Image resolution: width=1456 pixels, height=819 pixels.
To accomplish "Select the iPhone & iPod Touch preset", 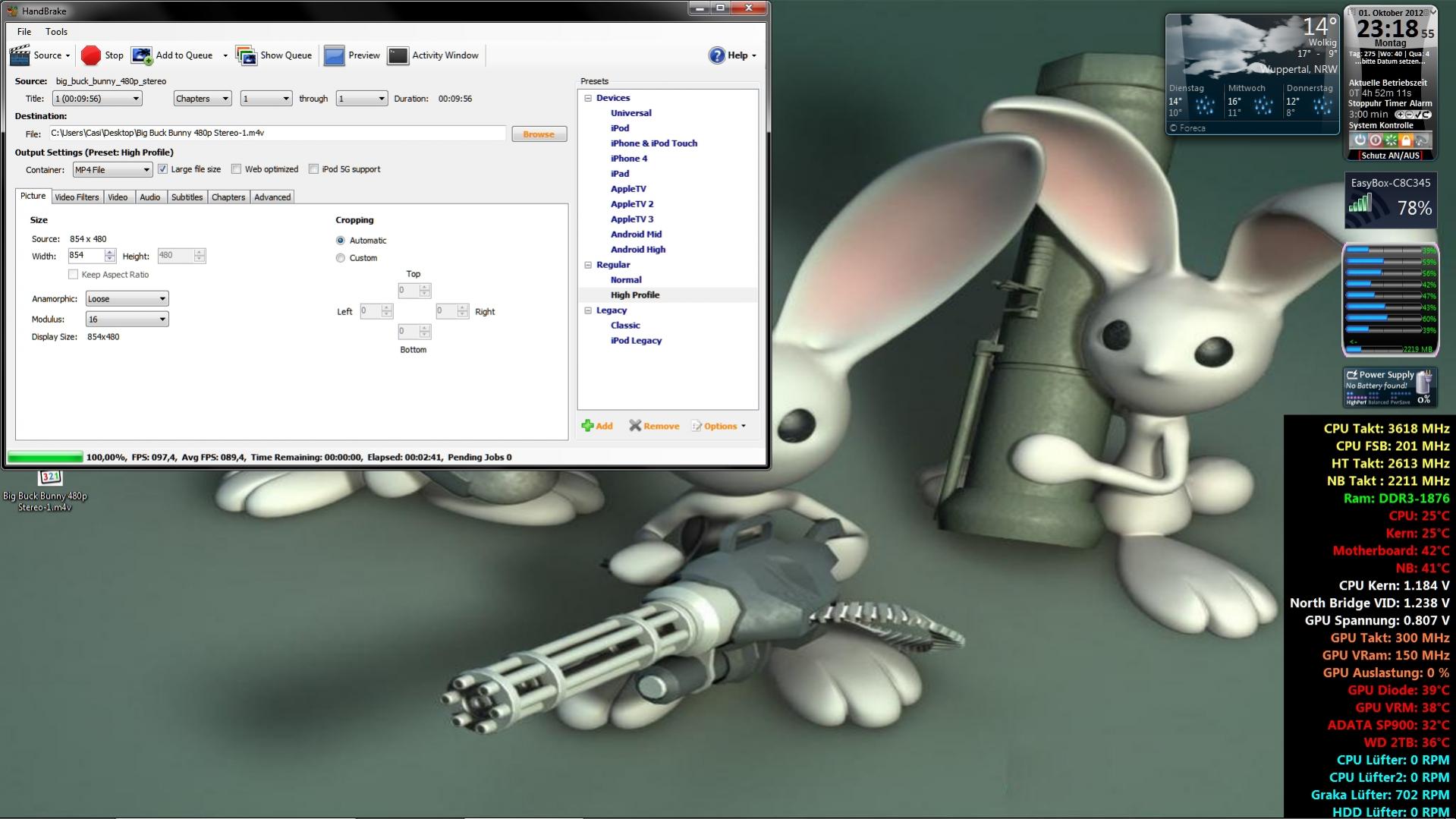I will click(x=654, y=143).
